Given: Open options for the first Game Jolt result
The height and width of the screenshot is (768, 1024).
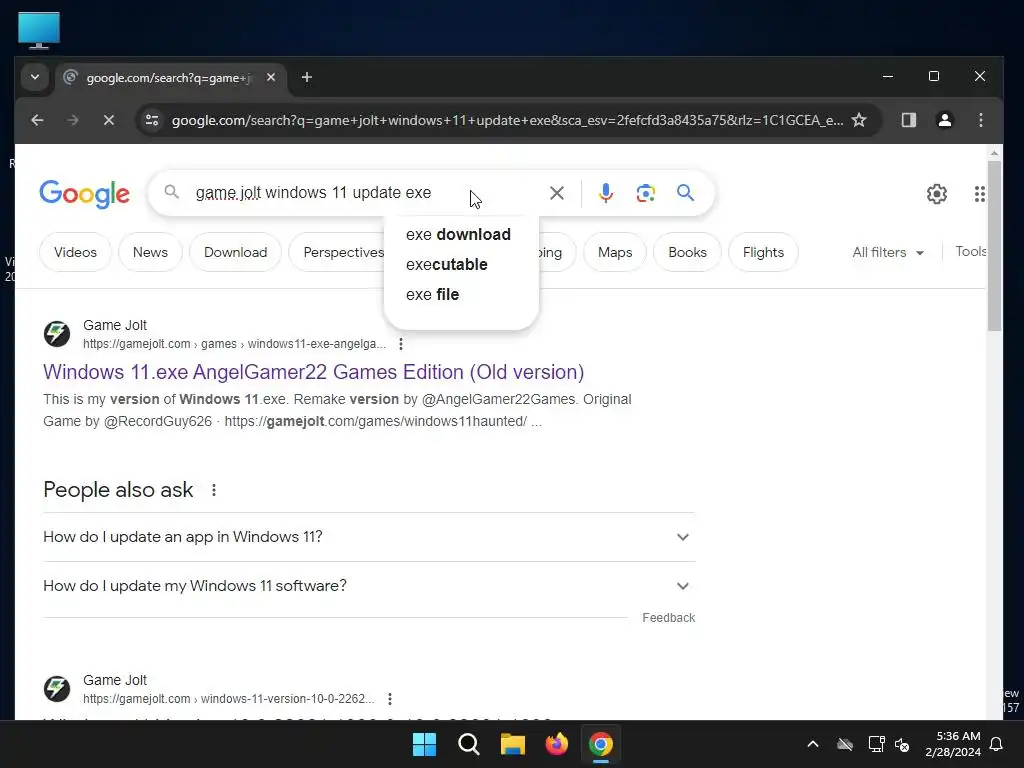Looking at the screenshot, I should click(401, 344).
